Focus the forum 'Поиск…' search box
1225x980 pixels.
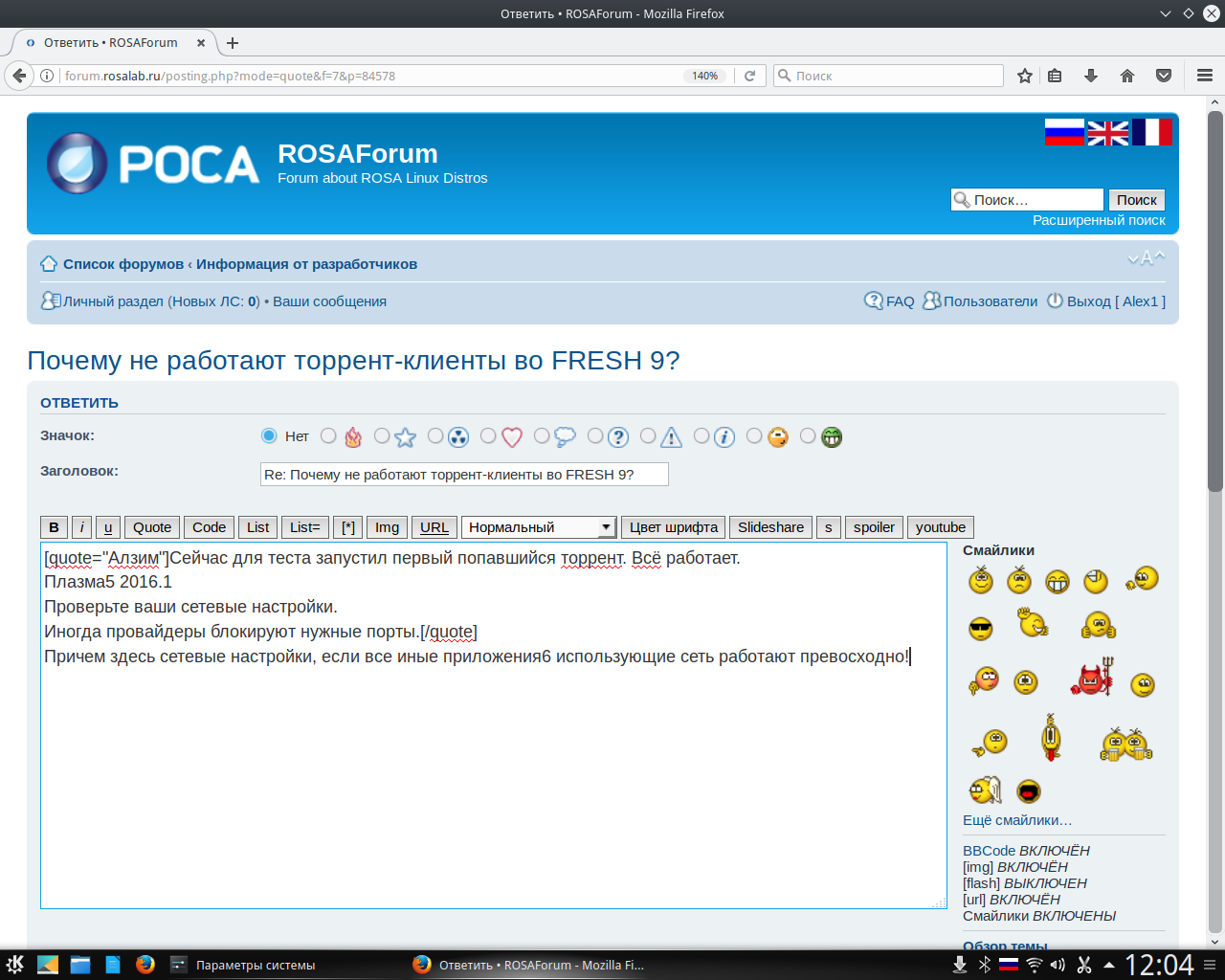tap(1027, 200)
